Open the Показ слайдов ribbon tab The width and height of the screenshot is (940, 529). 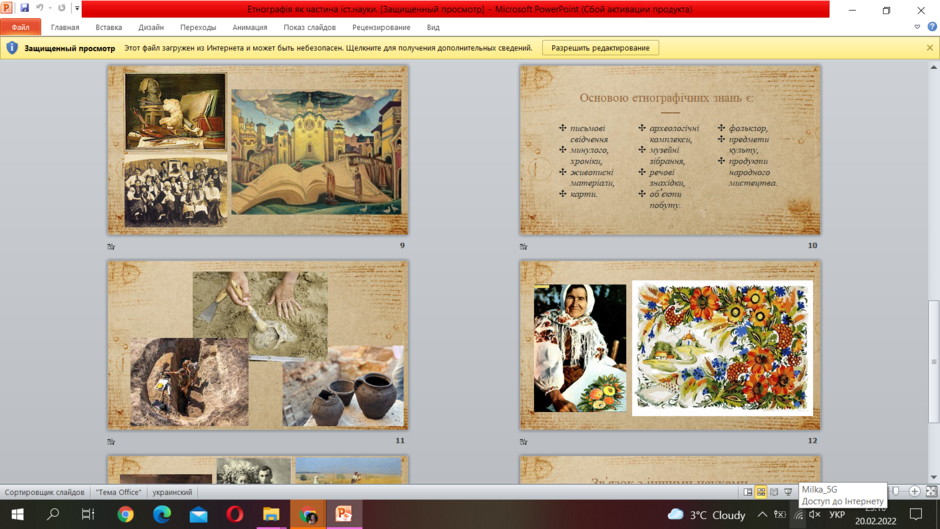click(309, 27)
